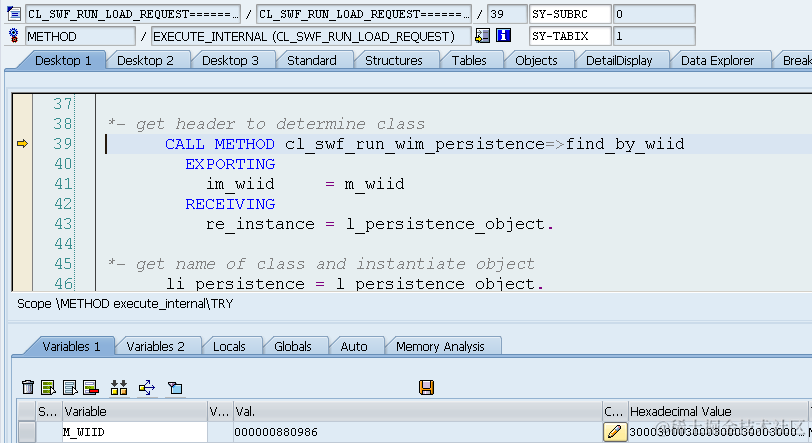812x443 pixels.
Task: Click the C... change column header
Action: [615, 411]
